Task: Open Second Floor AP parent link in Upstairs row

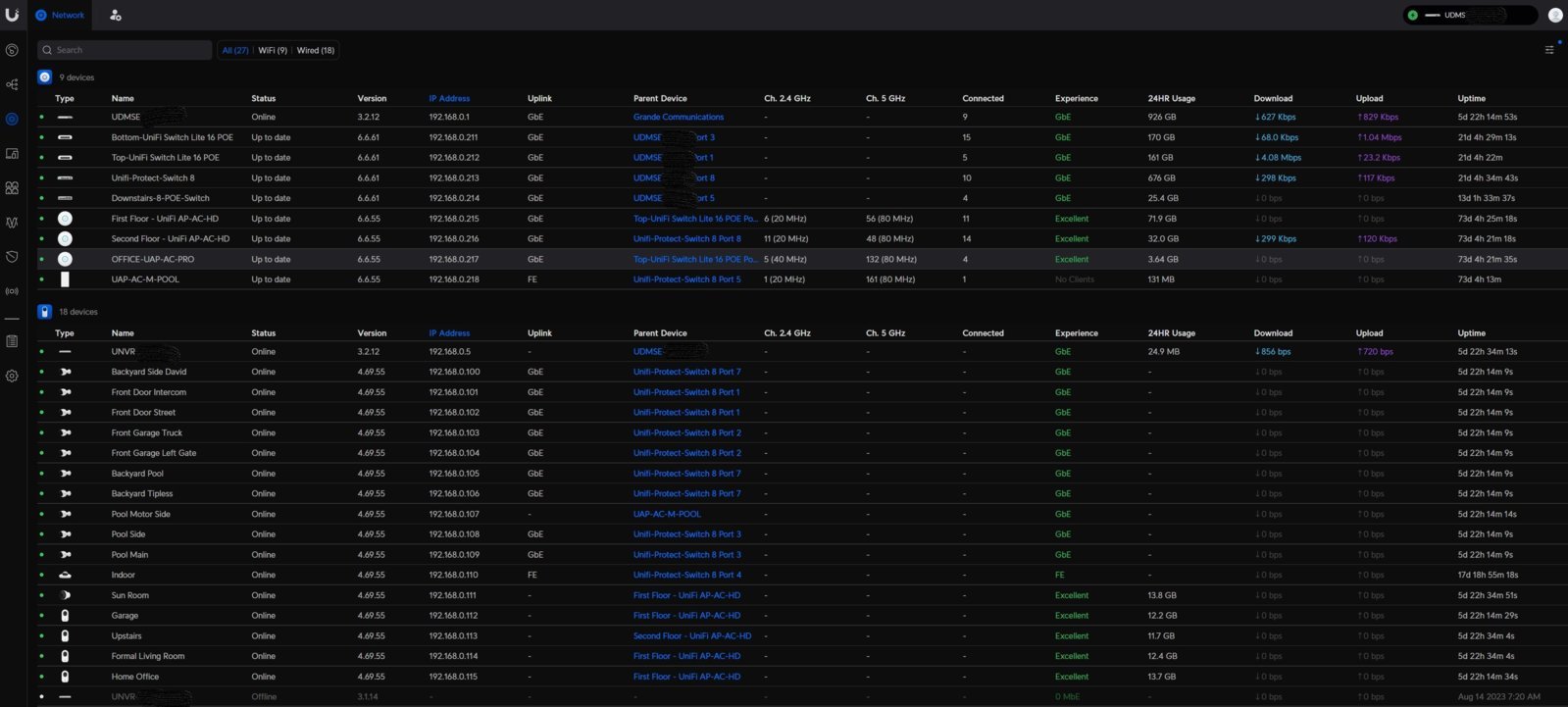Action: tap(692, 636)
